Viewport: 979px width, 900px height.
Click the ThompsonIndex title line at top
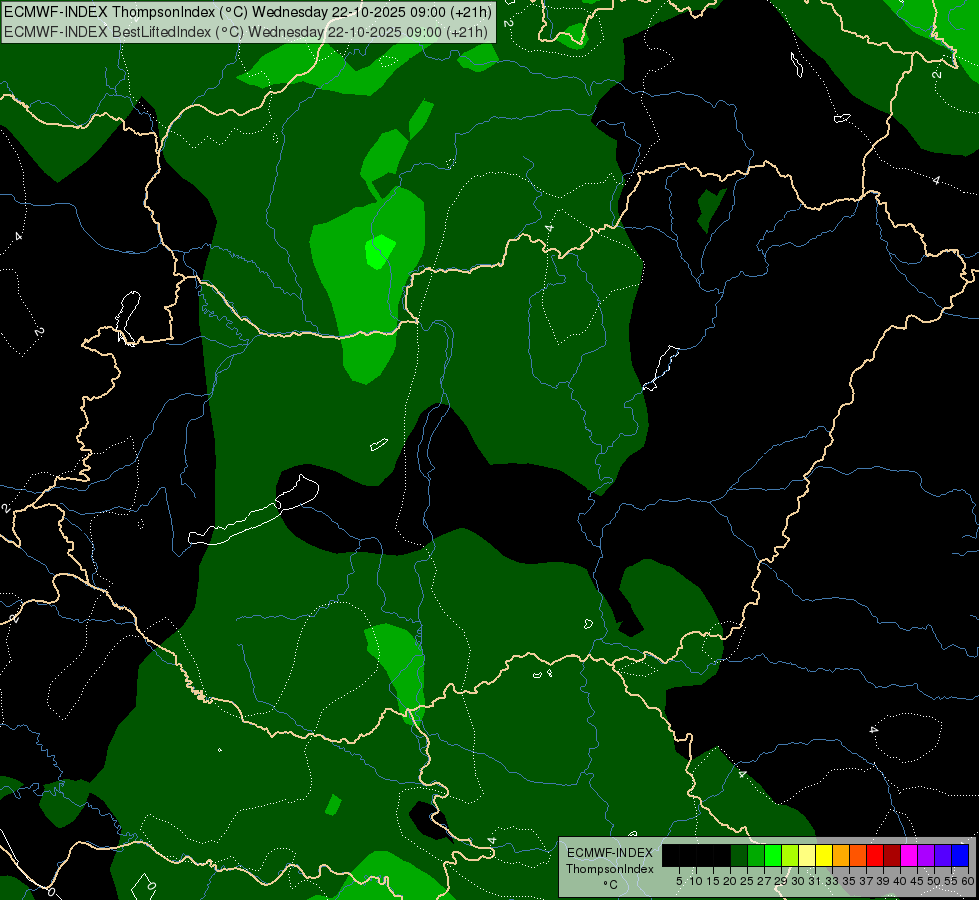[248, 11]
